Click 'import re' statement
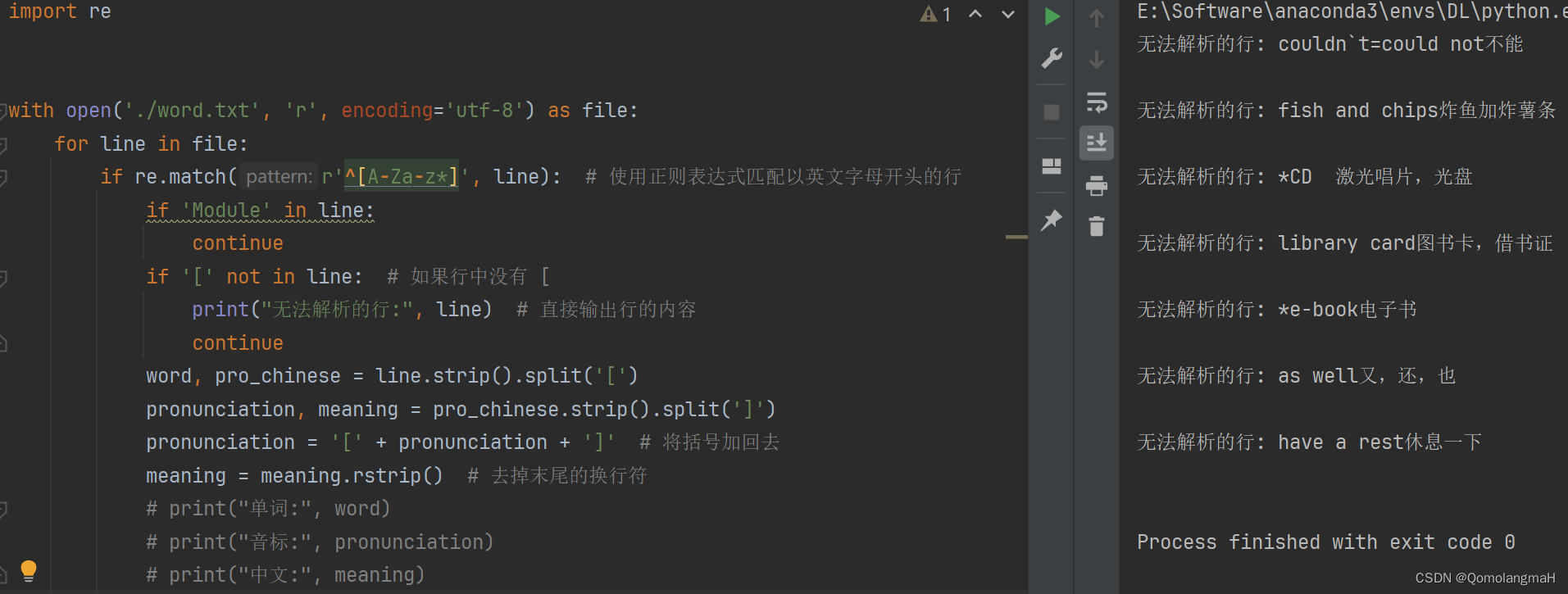Screen dimensions: 1568x594 point(60,11)
